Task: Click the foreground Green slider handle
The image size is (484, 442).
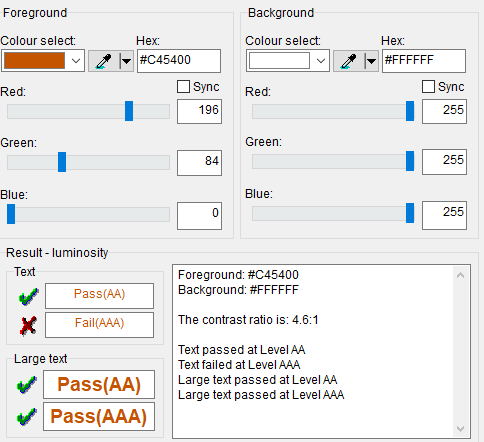Action: [62, 162]
